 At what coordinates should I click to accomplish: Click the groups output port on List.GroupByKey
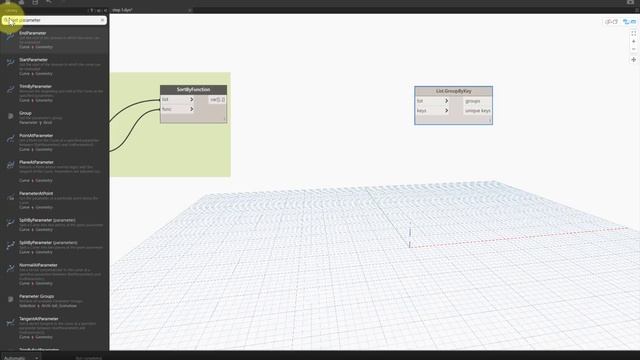(x=477, y=101)
